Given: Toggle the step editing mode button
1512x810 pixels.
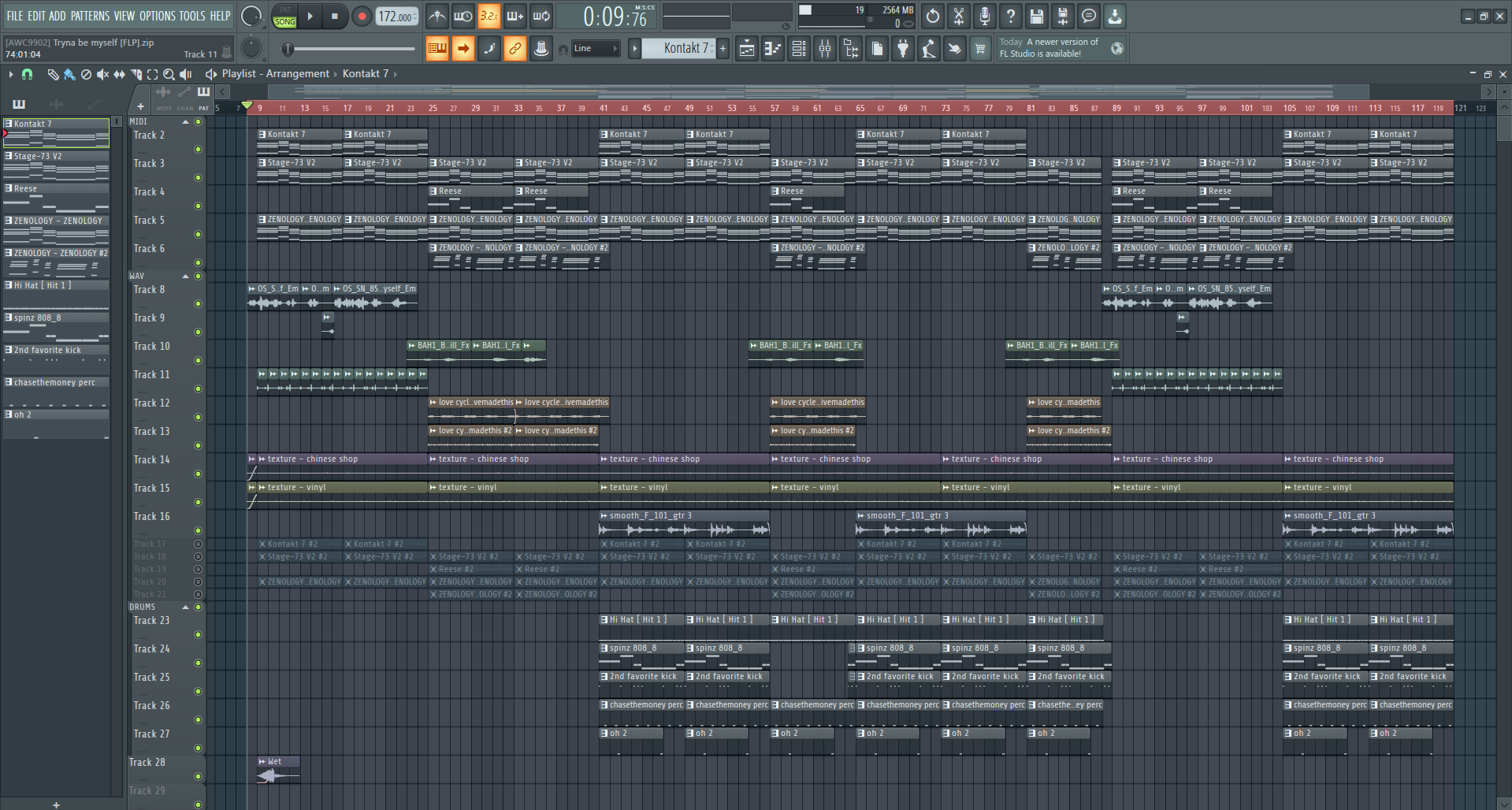Looking at the screenshot, I should click(489, 49).
